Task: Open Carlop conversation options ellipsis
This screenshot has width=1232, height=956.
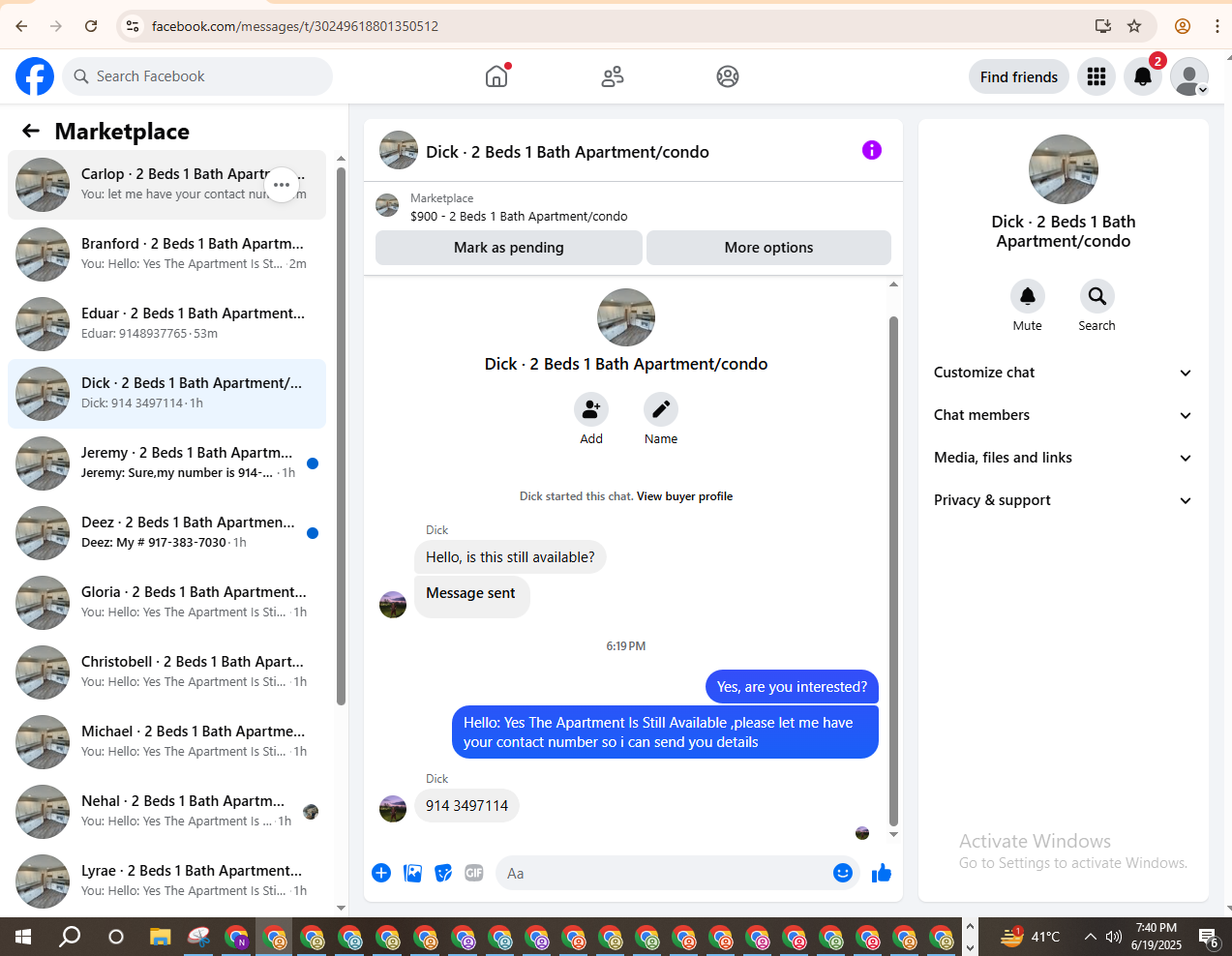Action: click(x=282, y=185)
